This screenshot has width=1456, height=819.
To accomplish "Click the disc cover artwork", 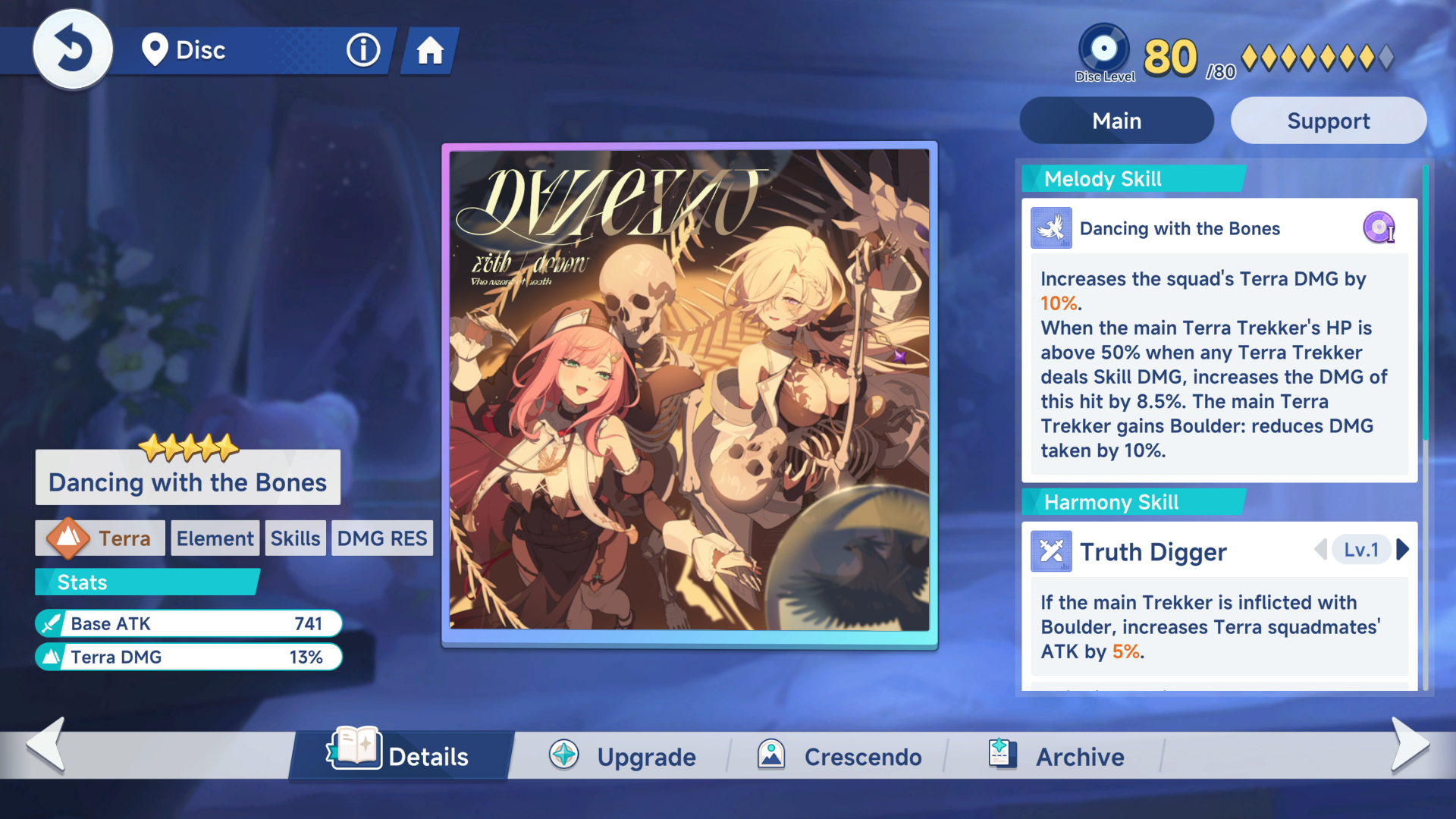I will 689,390.
